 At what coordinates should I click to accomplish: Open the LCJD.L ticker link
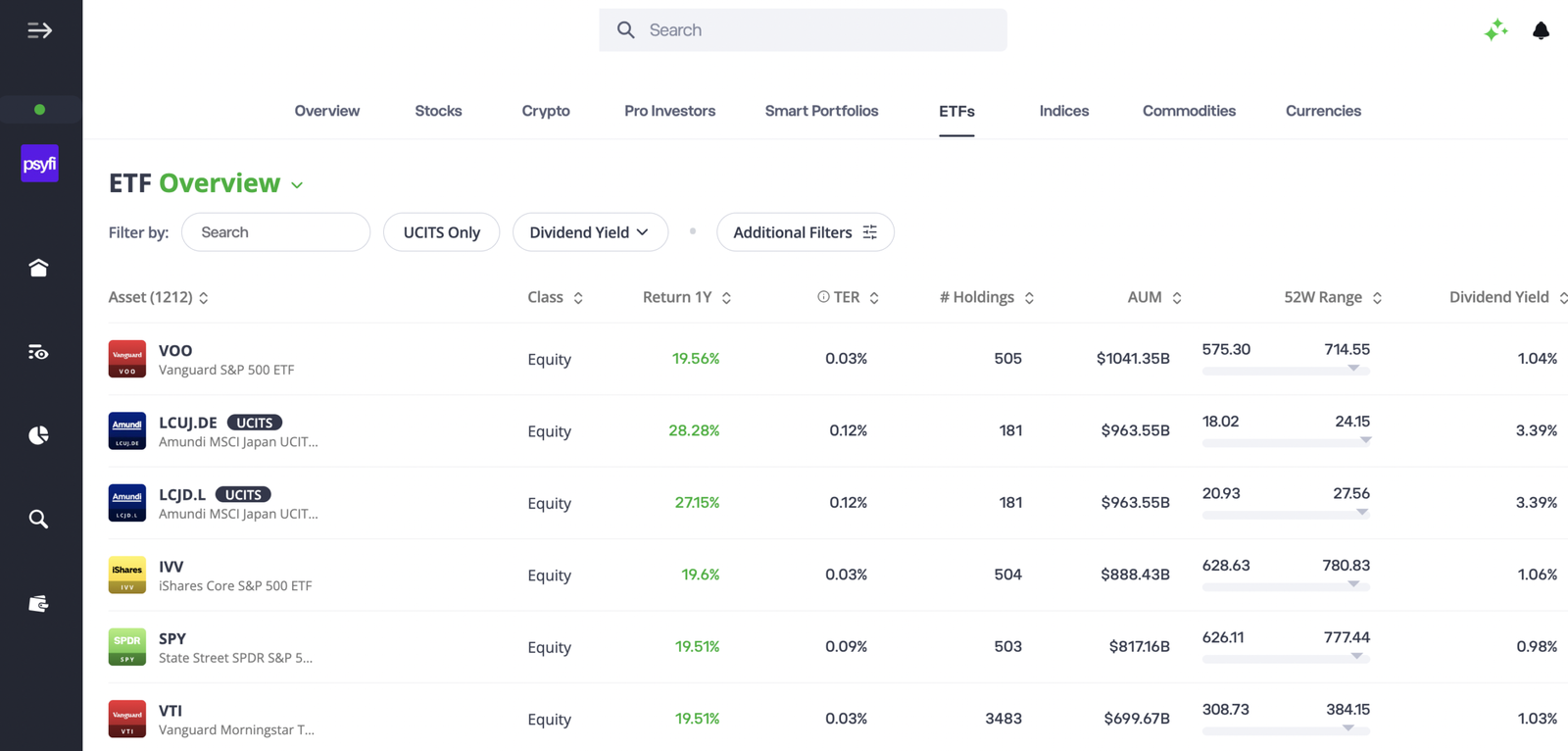[182, 494]
